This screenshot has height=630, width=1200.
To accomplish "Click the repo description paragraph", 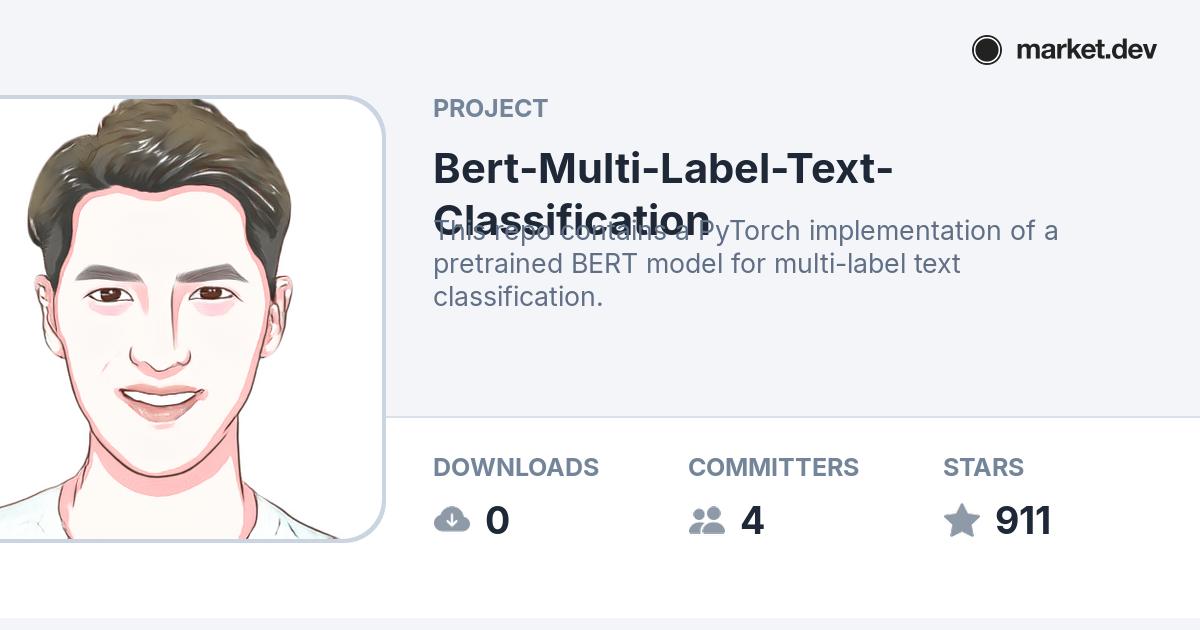I will pyautogui.click(x=746, y=264).
